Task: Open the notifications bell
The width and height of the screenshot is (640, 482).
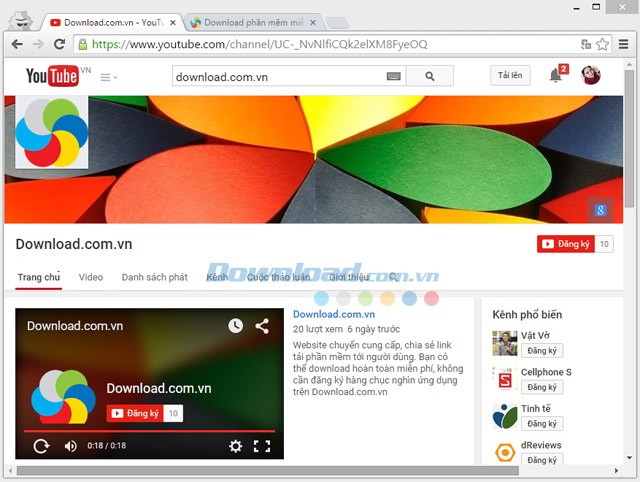Action: [555, 76]
